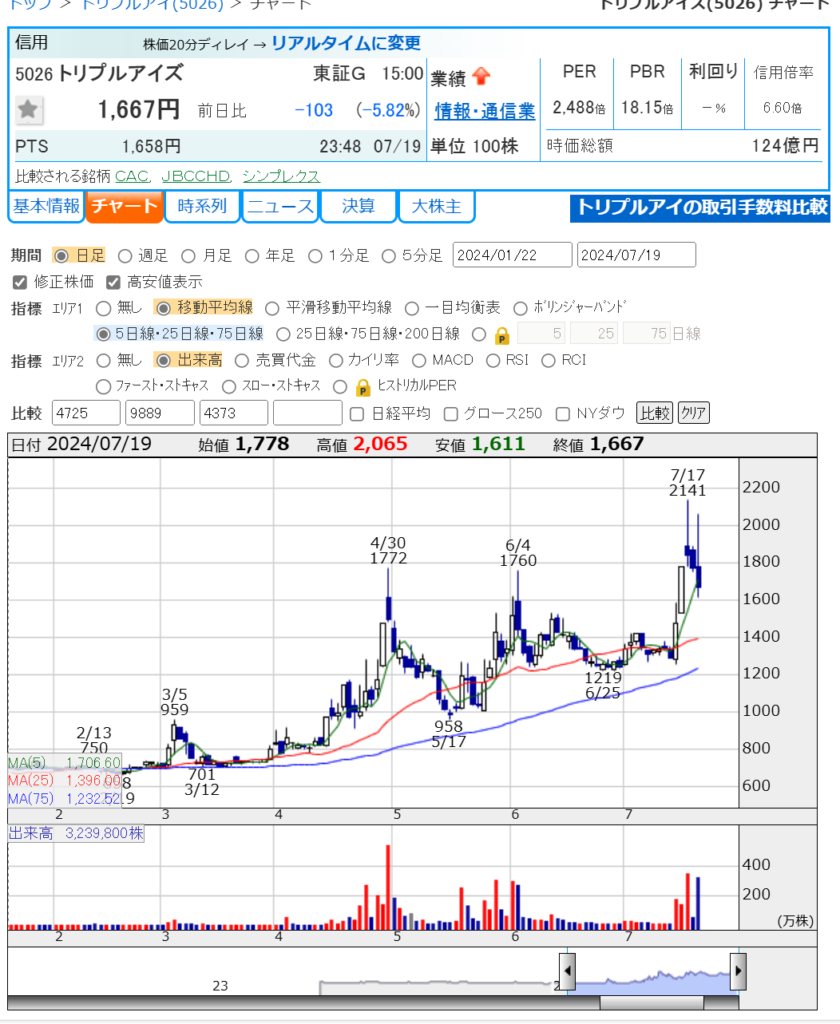Click the right range handle arrow

click(738, 970)
